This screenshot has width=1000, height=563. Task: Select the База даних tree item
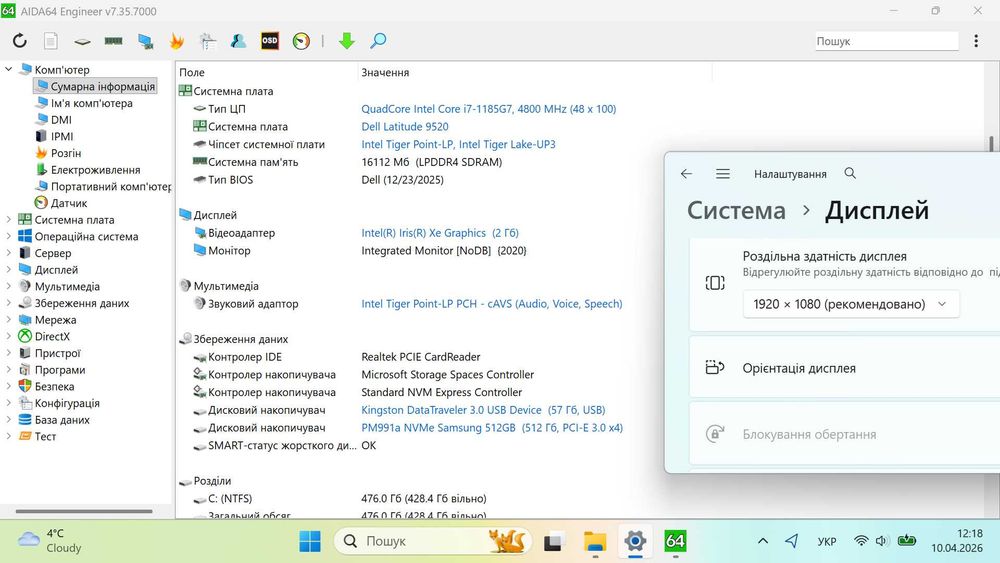[62, 420]
